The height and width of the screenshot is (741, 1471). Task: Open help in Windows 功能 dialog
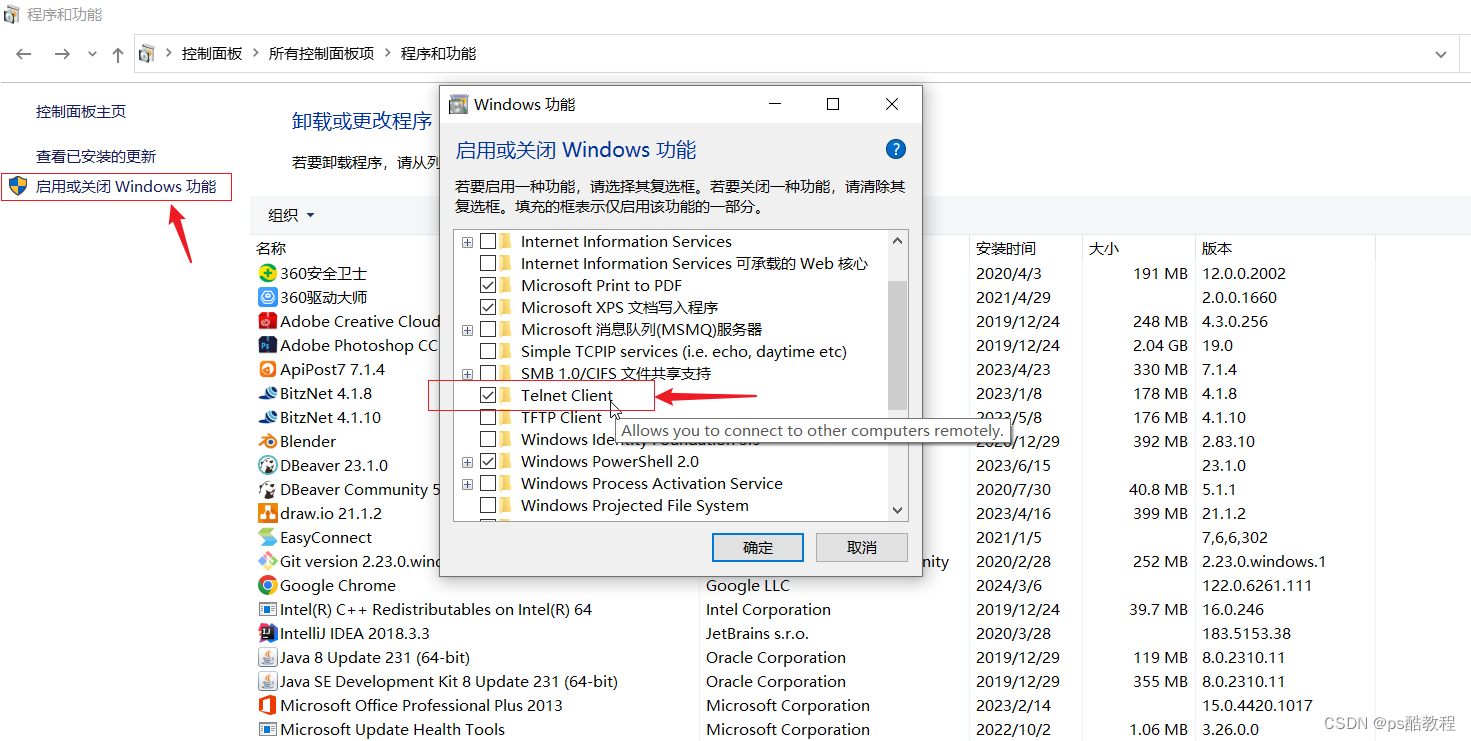pos(896,149)
